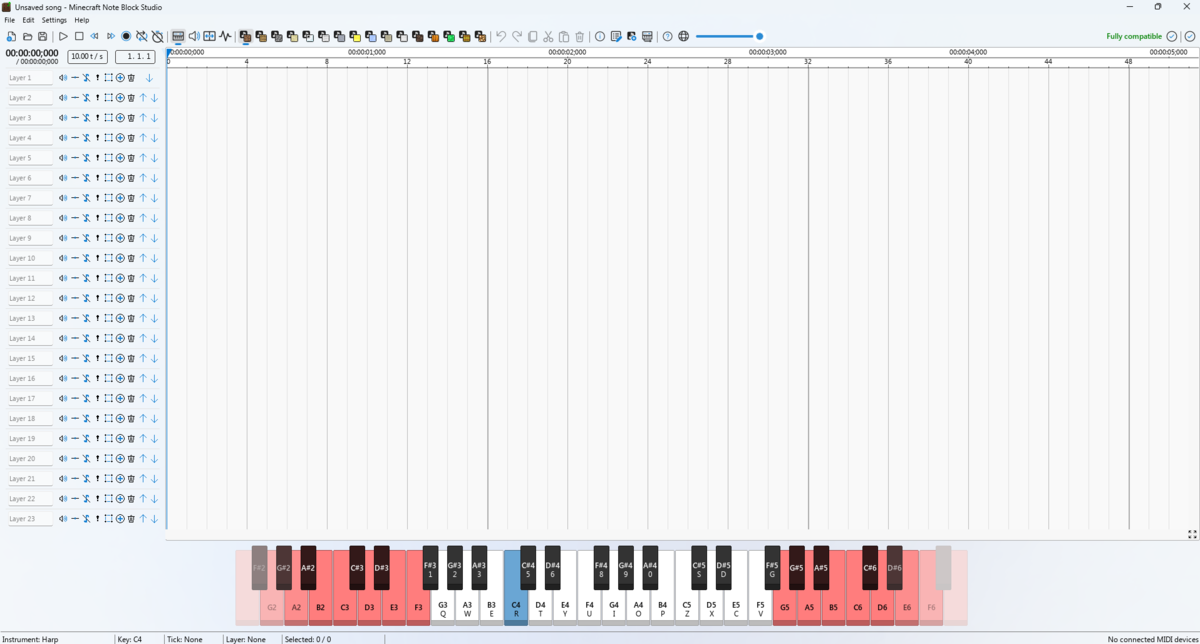
Task: Mute Layer 3 with its solo-note icon
Action: click(x=86, y=118)
